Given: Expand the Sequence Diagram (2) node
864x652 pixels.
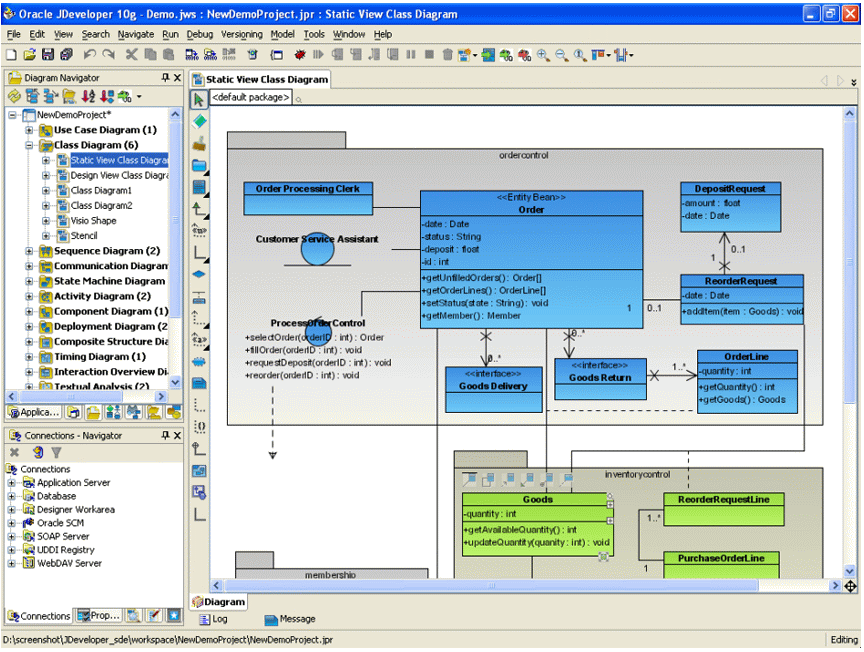Looking at the screenshot, I should pyautogui.click(x=29, y=251).
